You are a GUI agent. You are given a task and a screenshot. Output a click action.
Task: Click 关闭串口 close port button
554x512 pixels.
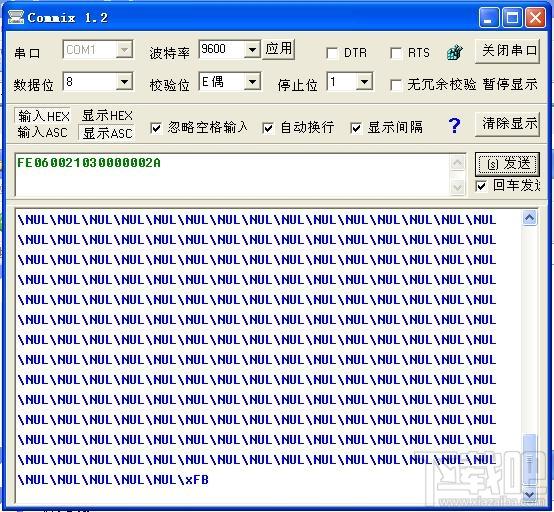(507, 51)
